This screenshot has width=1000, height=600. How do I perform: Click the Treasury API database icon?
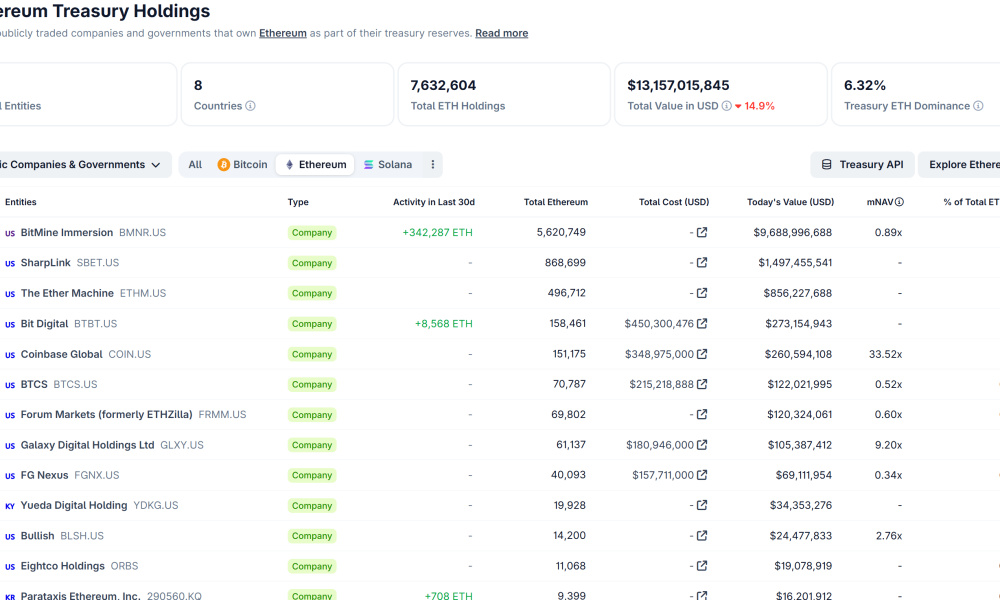(x=827, y=165)
